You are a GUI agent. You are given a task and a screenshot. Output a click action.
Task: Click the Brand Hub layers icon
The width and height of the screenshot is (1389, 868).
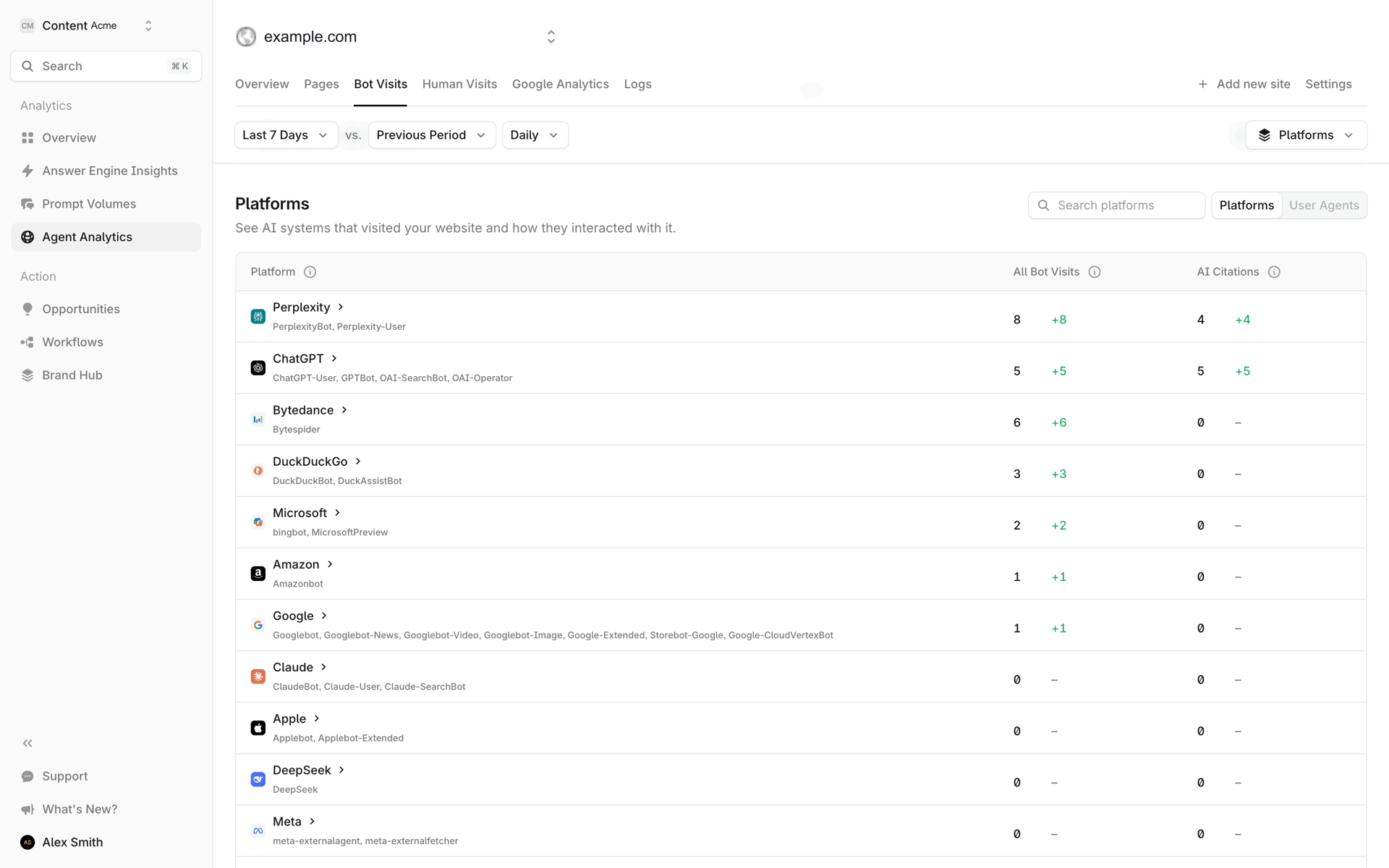[27, 375]
